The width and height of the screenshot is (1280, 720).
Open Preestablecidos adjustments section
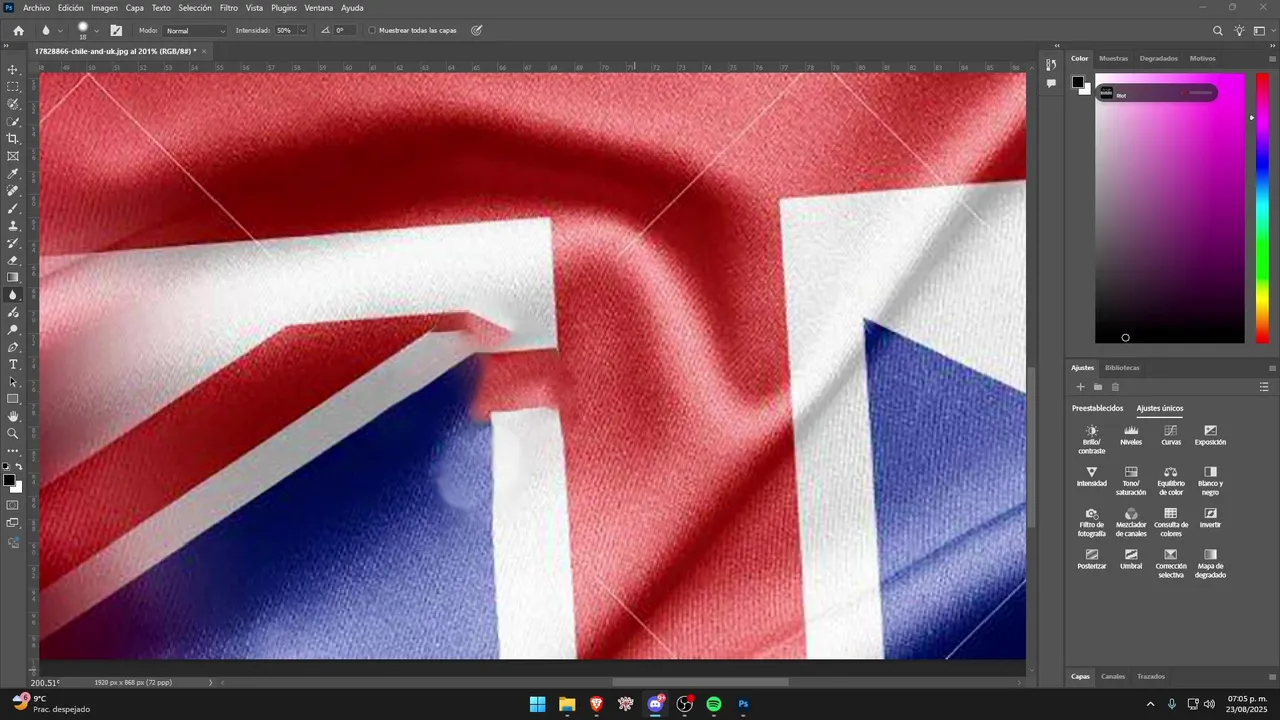click(1097, 408)
